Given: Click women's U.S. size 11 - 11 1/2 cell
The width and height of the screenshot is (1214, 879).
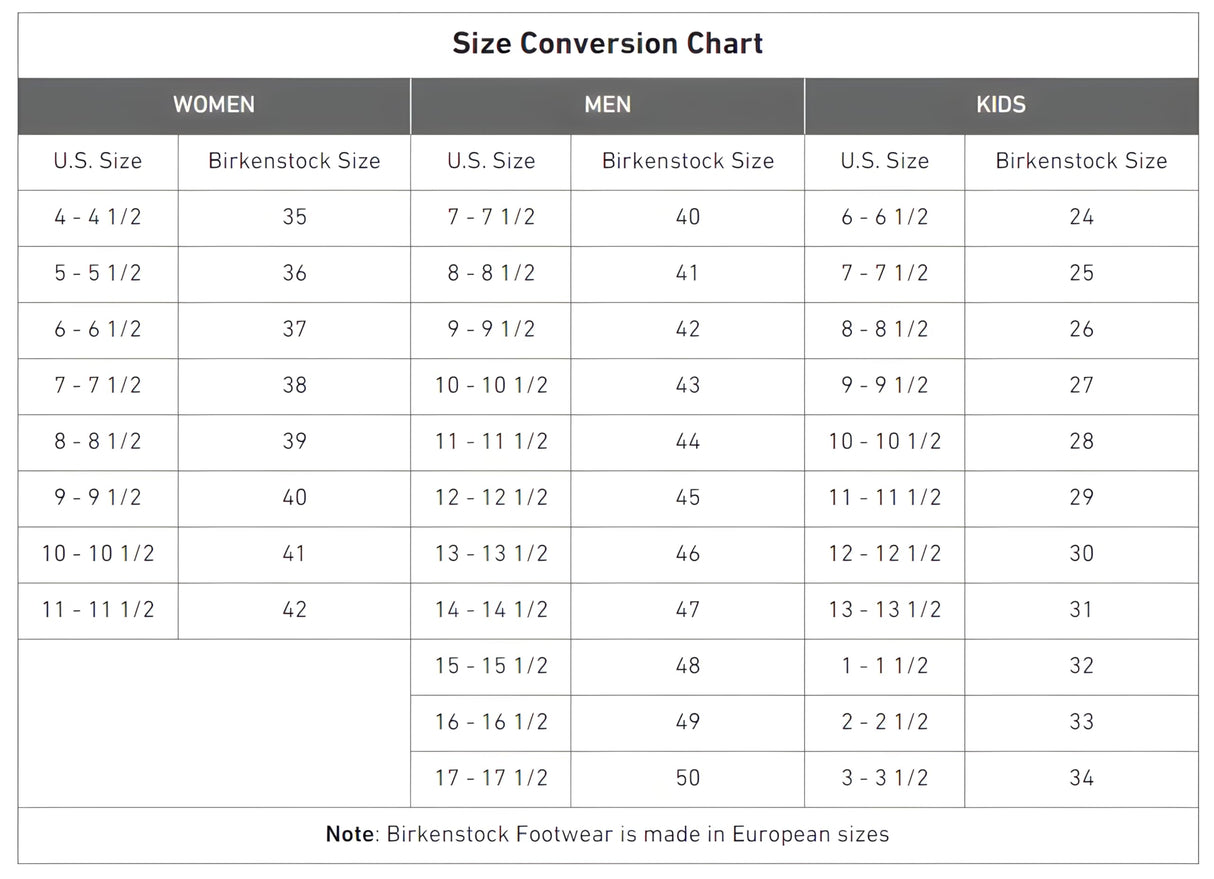Looking at the screenshot, I should pos(98,609).
